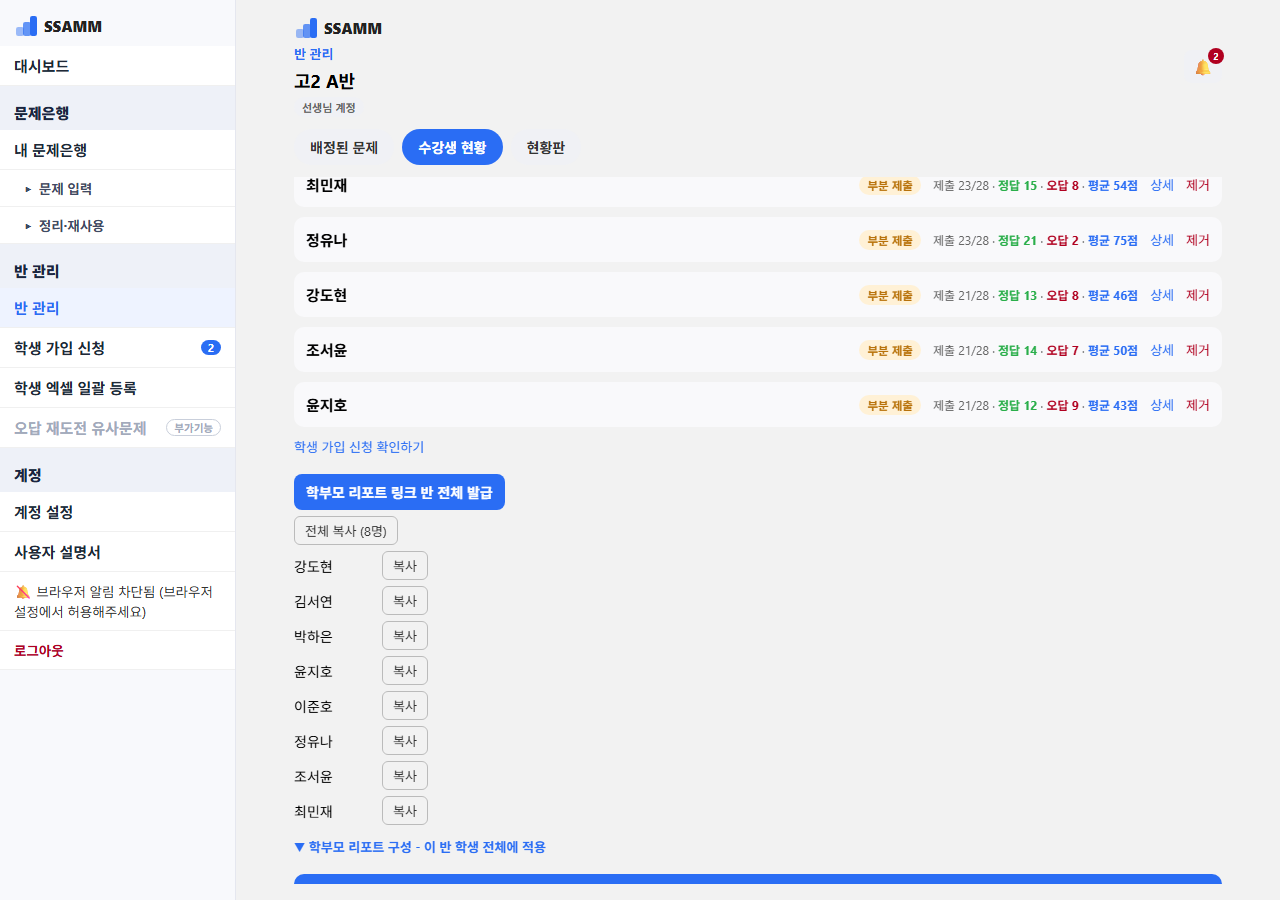This screenshot has width=1280, height=900.
Task: Copy report link for 최민재
Action: tap(405, 811)
